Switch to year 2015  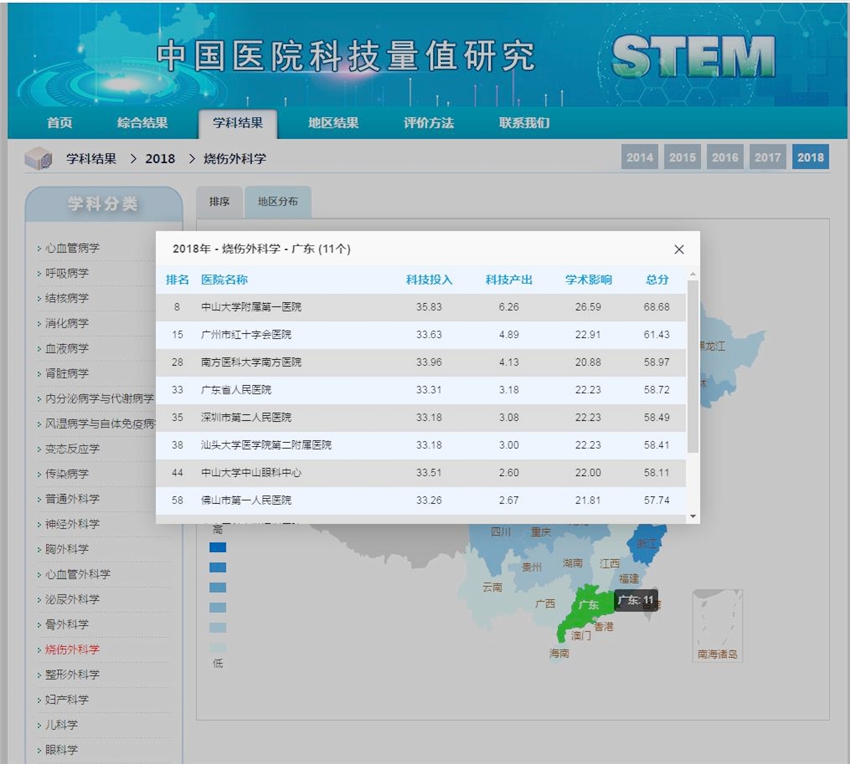pyautogui.click(x=682, y=157)
